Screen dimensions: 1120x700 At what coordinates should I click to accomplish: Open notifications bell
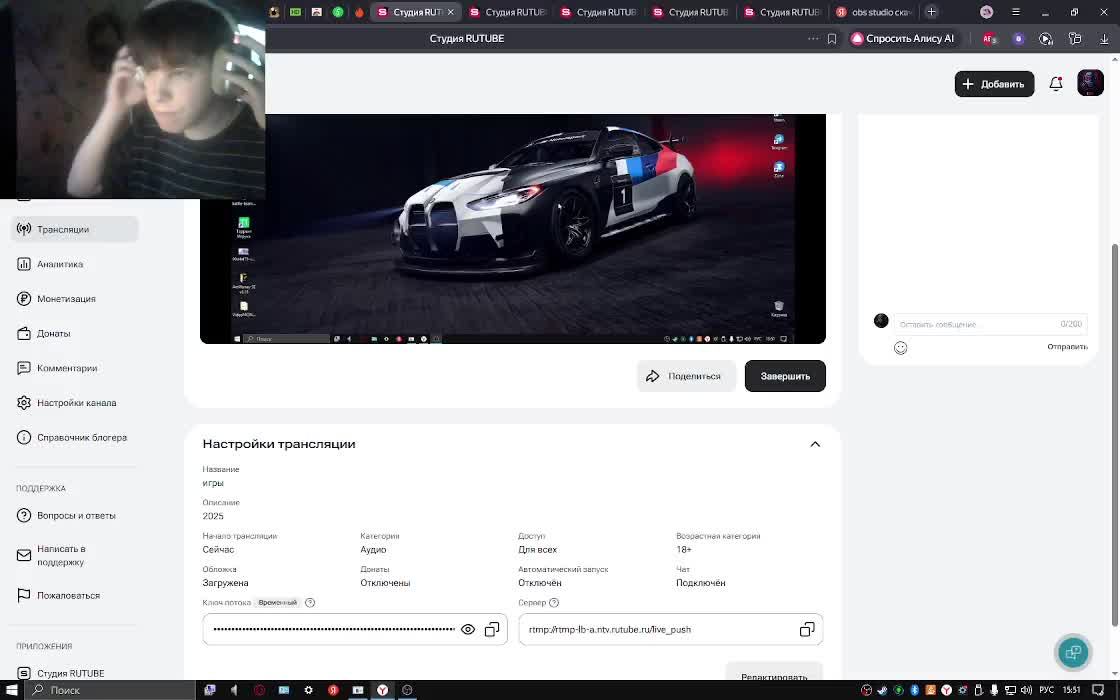coord(1056,84)
